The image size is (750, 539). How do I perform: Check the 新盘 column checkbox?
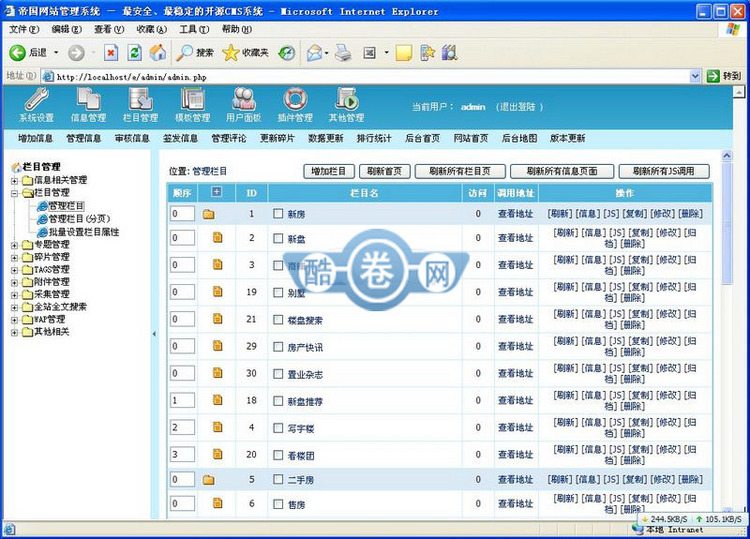tap(278, 238)
